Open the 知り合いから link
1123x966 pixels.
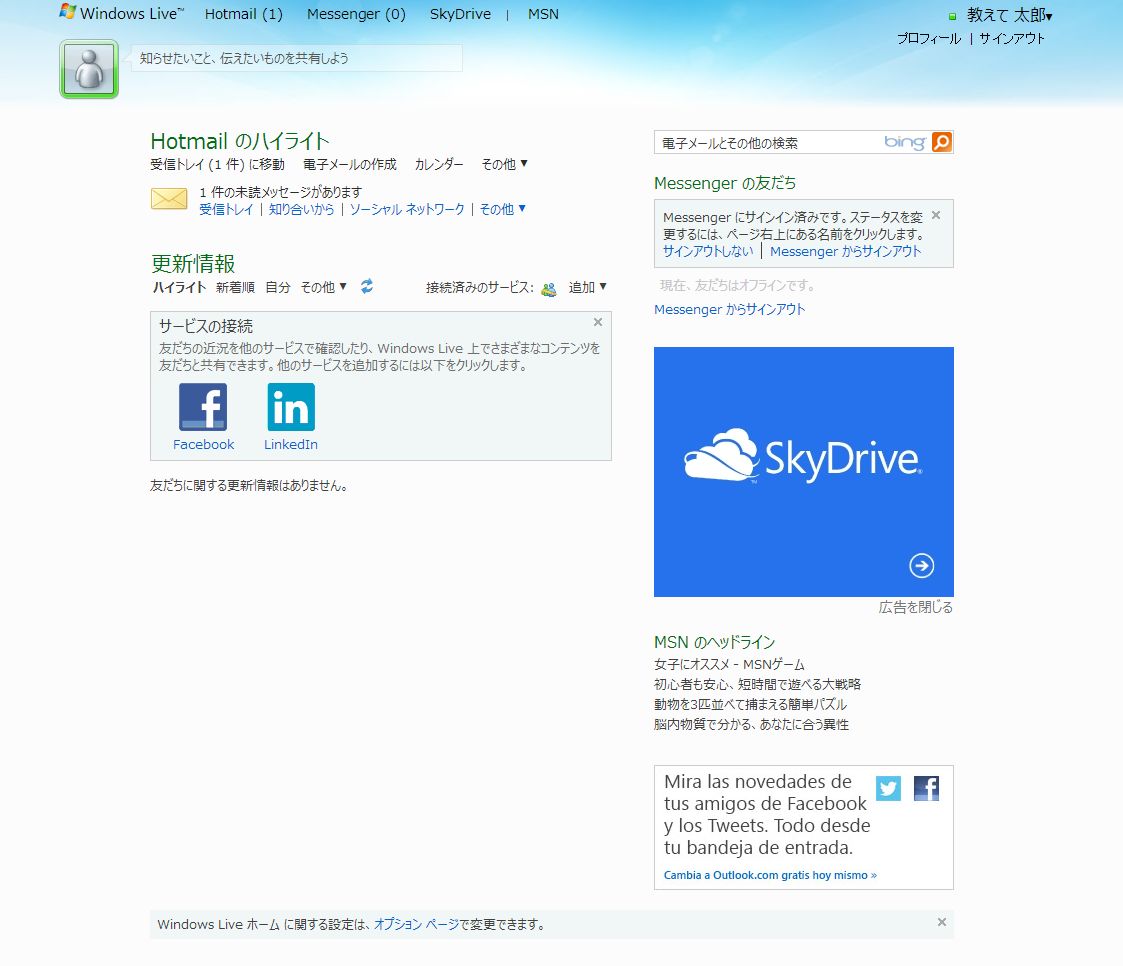pyautogui.click(x=301, y=209)
